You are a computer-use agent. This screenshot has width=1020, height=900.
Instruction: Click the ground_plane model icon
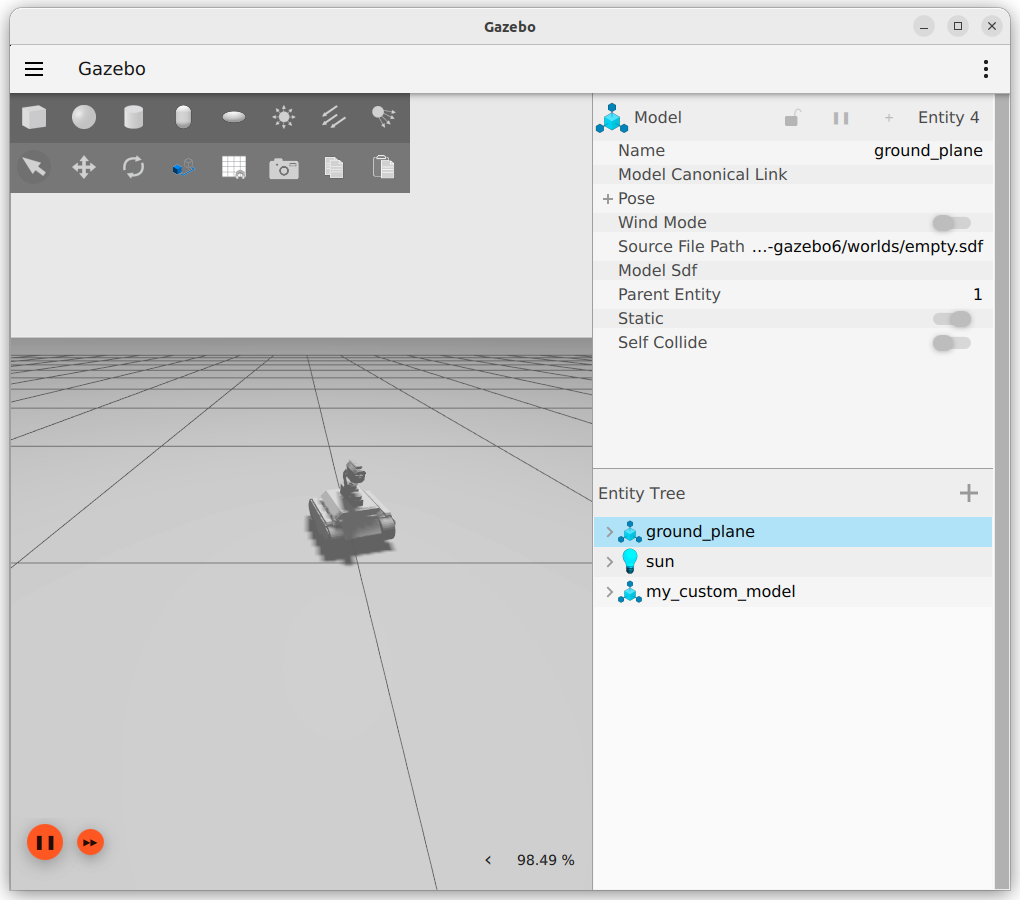630,532
